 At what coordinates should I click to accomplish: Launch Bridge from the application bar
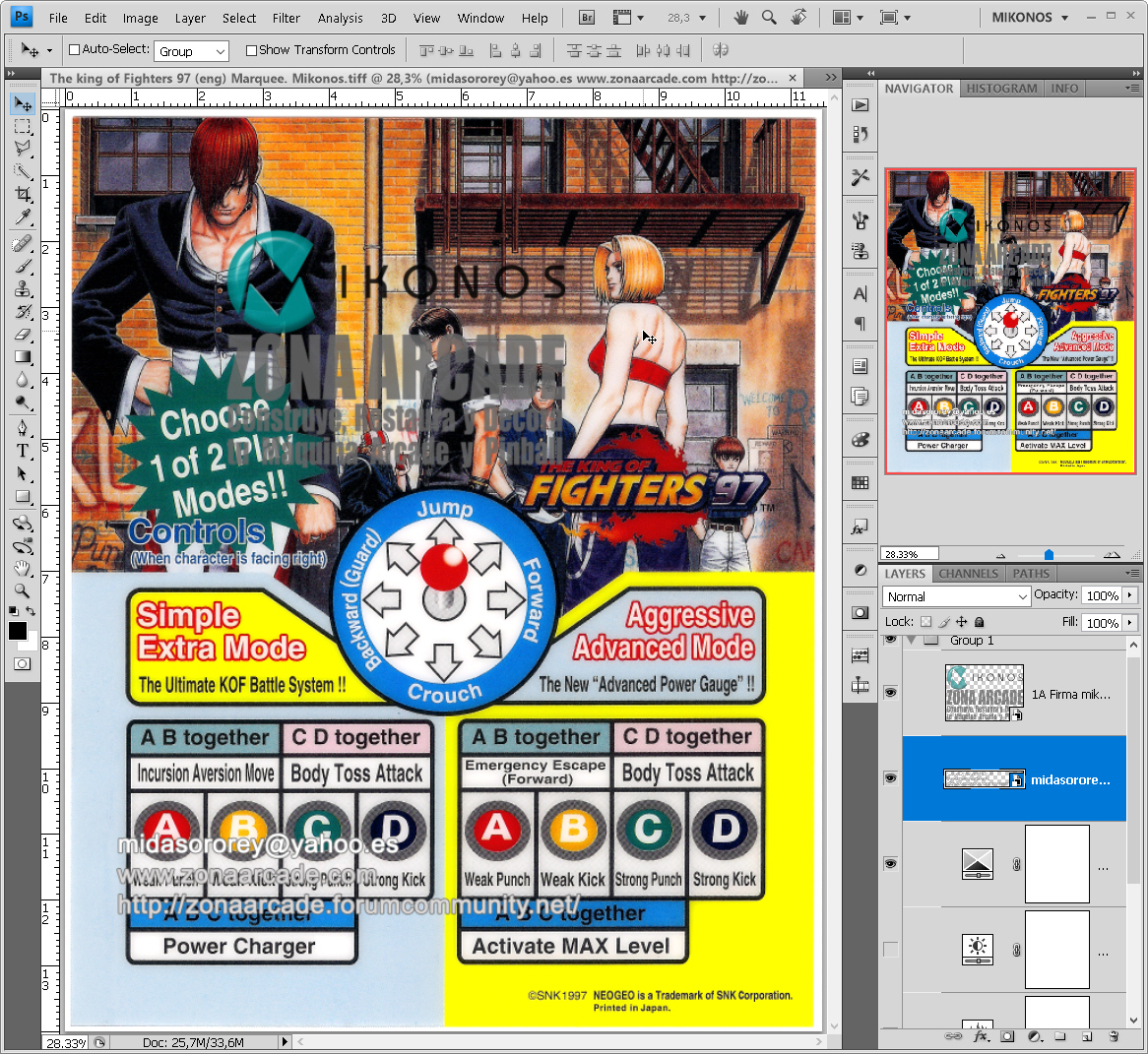pos(587,18)
